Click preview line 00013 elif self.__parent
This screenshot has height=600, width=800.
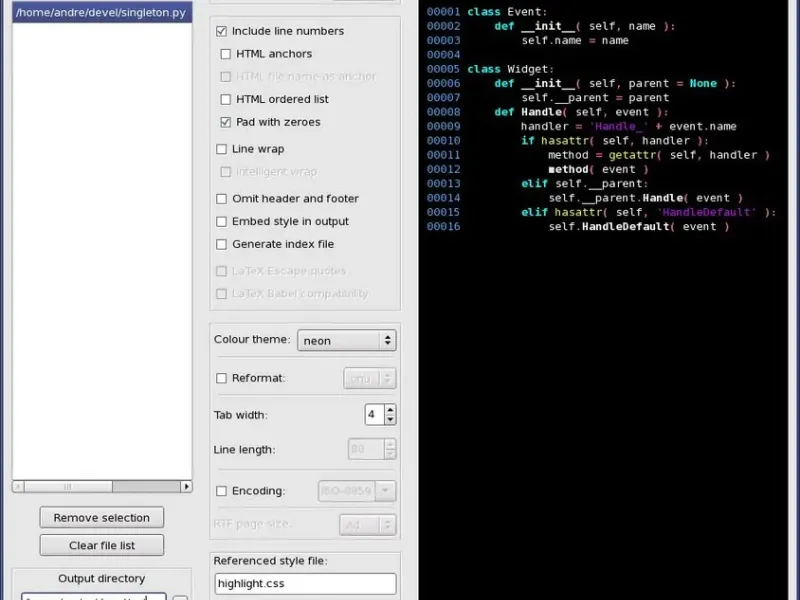(x=538, y=183)
